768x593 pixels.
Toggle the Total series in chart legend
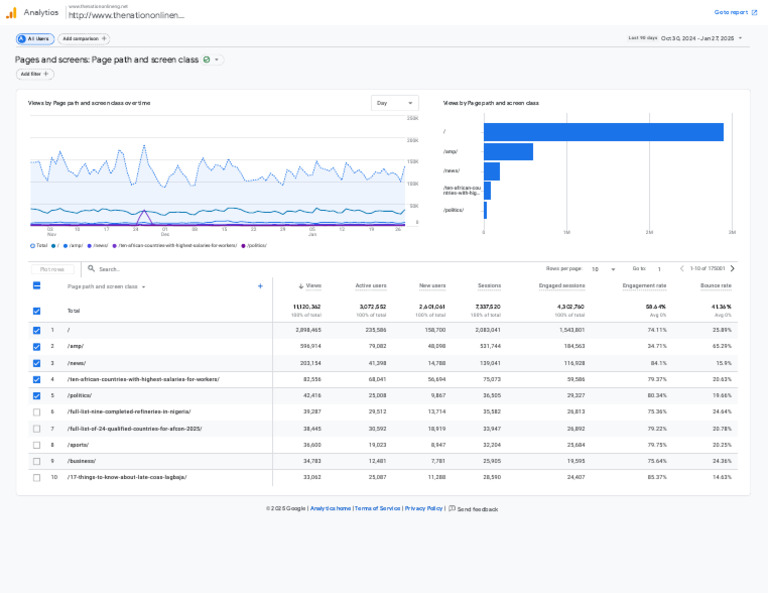(39, 245)
